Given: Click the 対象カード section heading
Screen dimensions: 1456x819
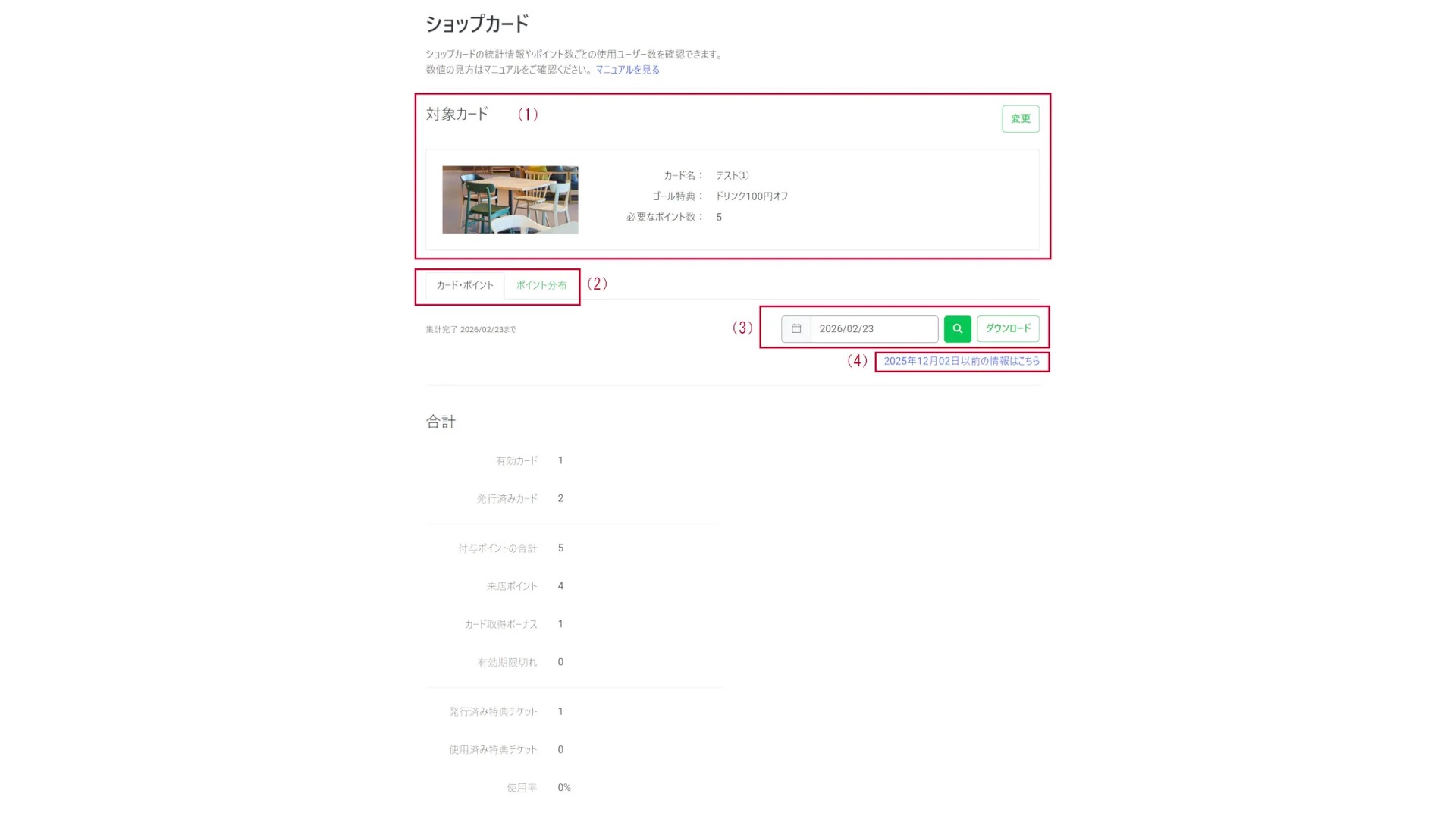Looking at the screenshot, I should pyautogui.click(x=457, y=115).
